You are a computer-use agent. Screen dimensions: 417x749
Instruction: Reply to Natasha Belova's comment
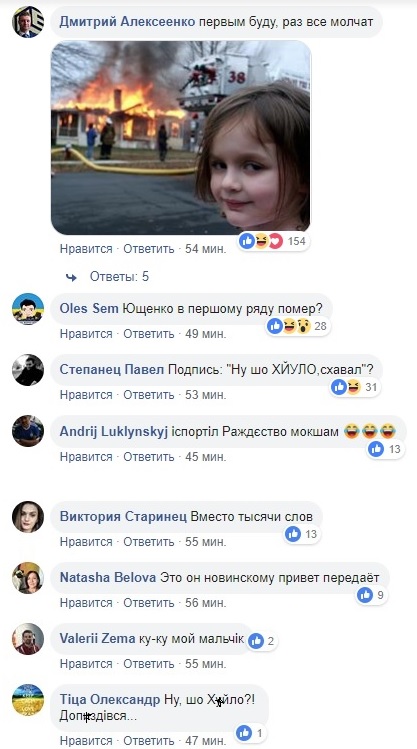[x=149, y=603]
